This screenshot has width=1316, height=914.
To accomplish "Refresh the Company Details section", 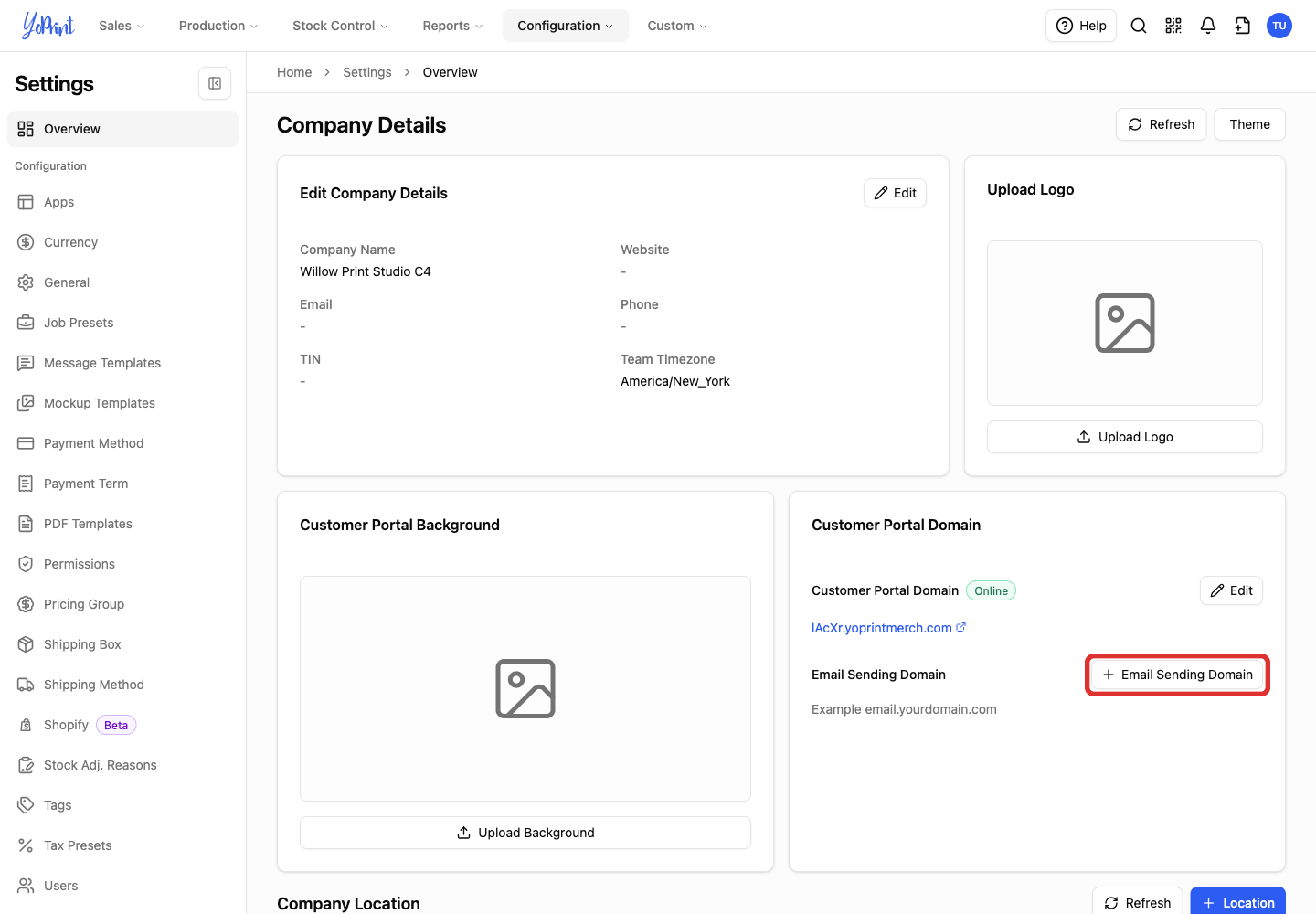I will click(1162, 124).
